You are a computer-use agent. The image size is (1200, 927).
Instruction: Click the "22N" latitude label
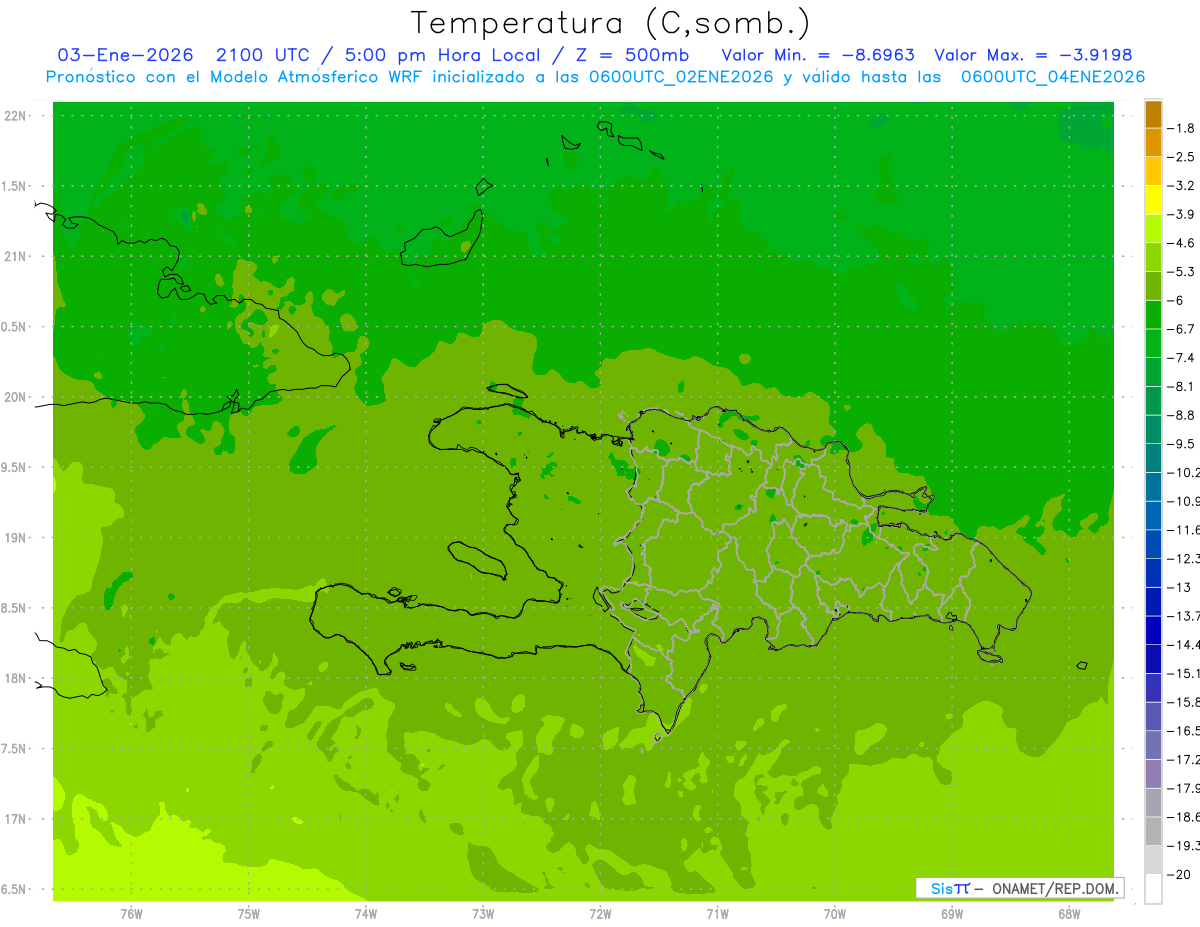pyautogui.click(x=17, y=116)
